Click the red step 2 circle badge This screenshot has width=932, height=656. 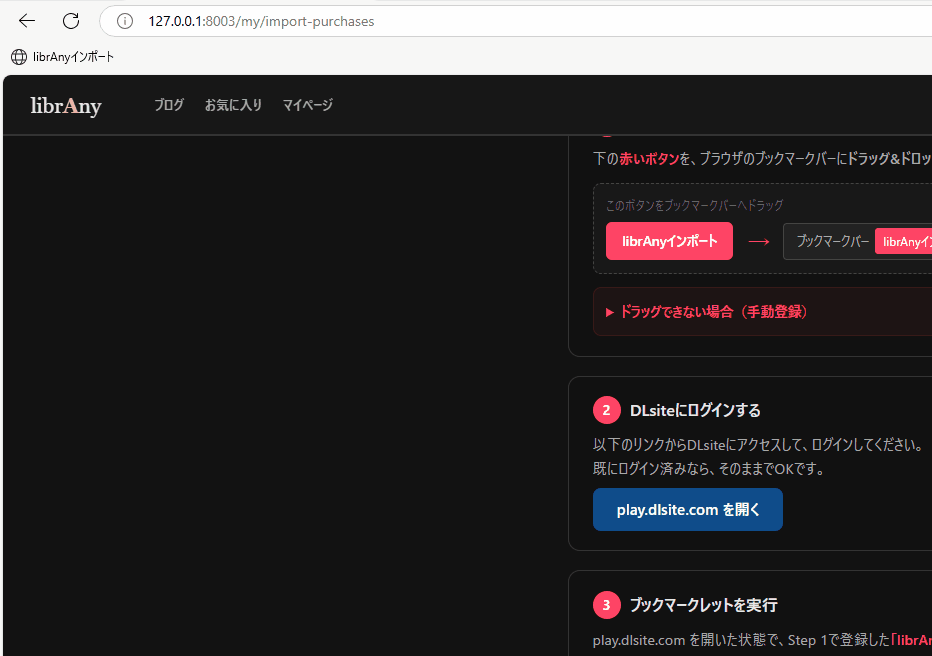(606, 410)
